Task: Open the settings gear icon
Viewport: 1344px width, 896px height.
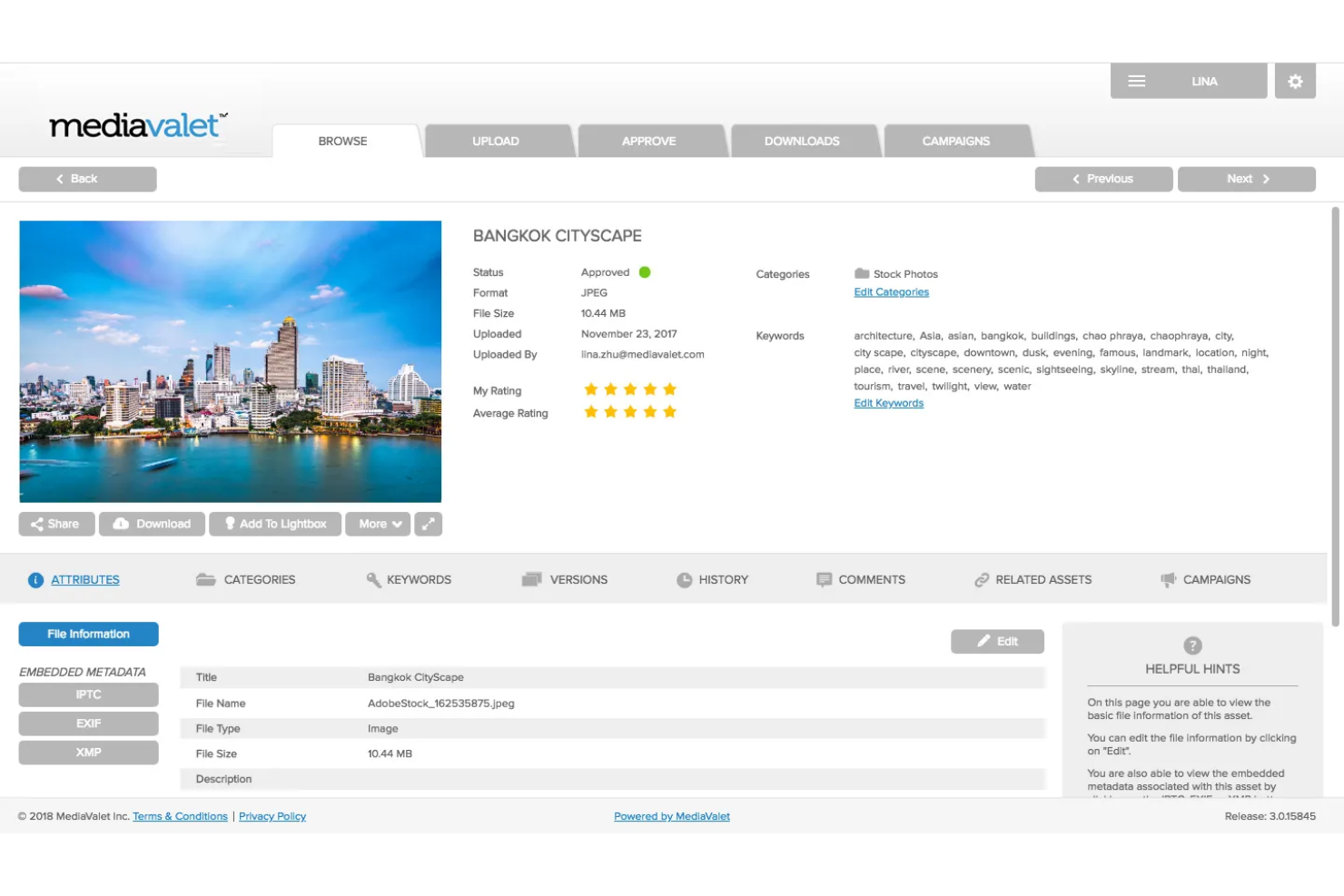Action: pos(1295,82)
